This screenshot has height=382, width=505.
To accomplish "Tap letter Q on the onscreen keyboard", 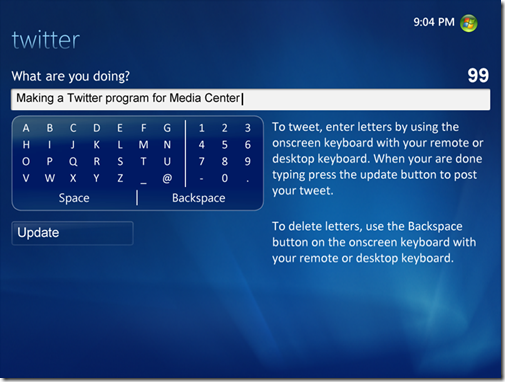I will (x=73, y=162).
